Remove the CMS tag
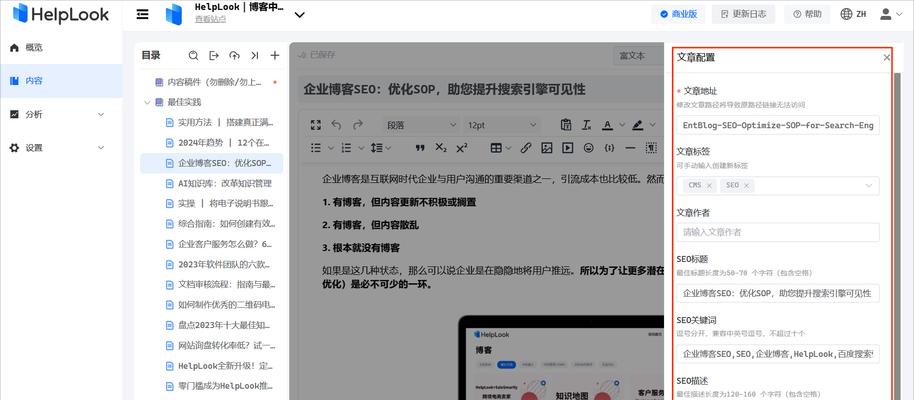The image size is (914, 400). pos(709,185)
